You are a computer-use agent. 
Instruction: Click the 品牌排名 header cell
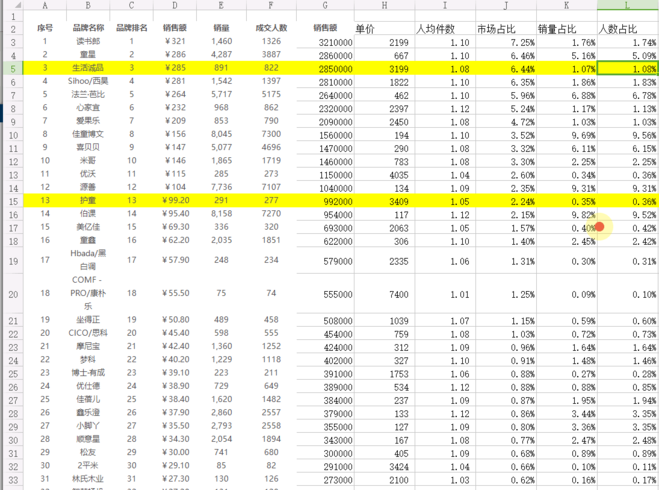pos(132,28)
